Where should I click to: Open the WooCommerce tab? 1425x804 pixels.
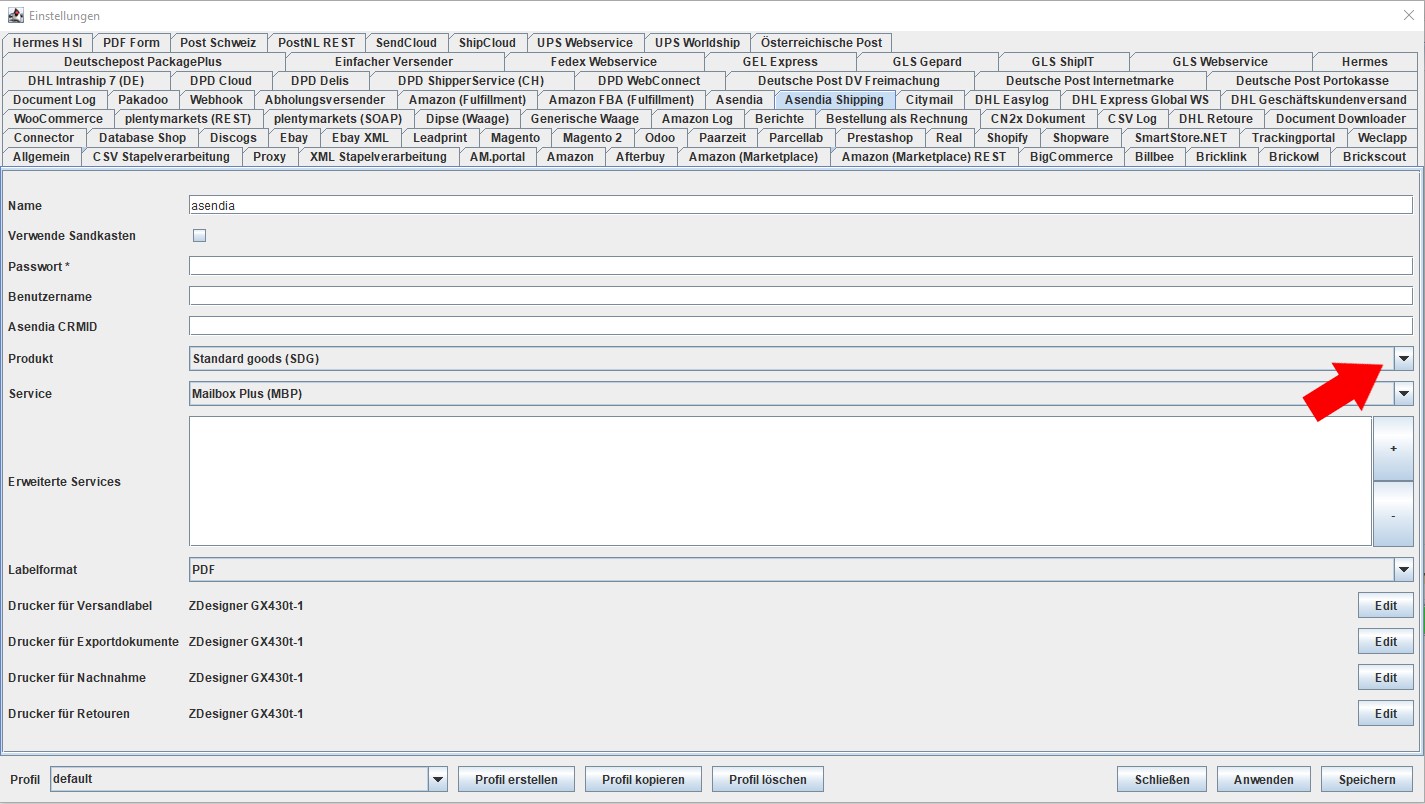pos(58,119)
